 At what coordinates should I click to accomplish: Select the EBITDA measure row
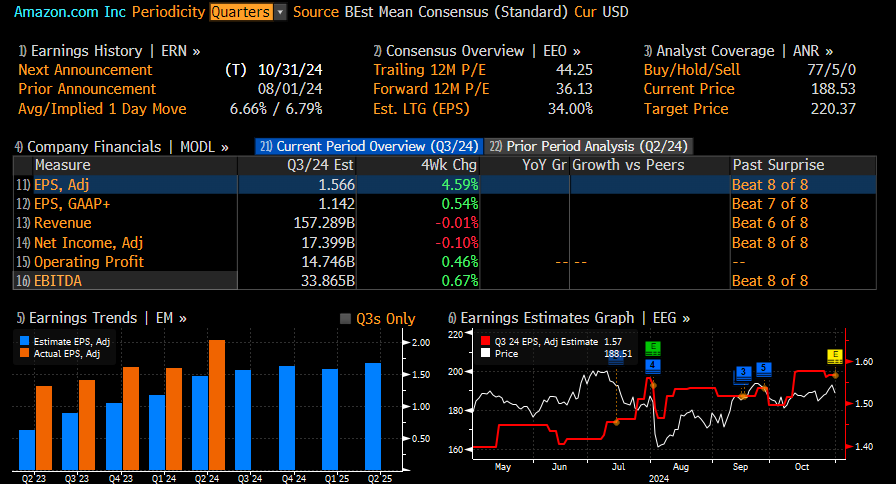[x=445, y=281]
